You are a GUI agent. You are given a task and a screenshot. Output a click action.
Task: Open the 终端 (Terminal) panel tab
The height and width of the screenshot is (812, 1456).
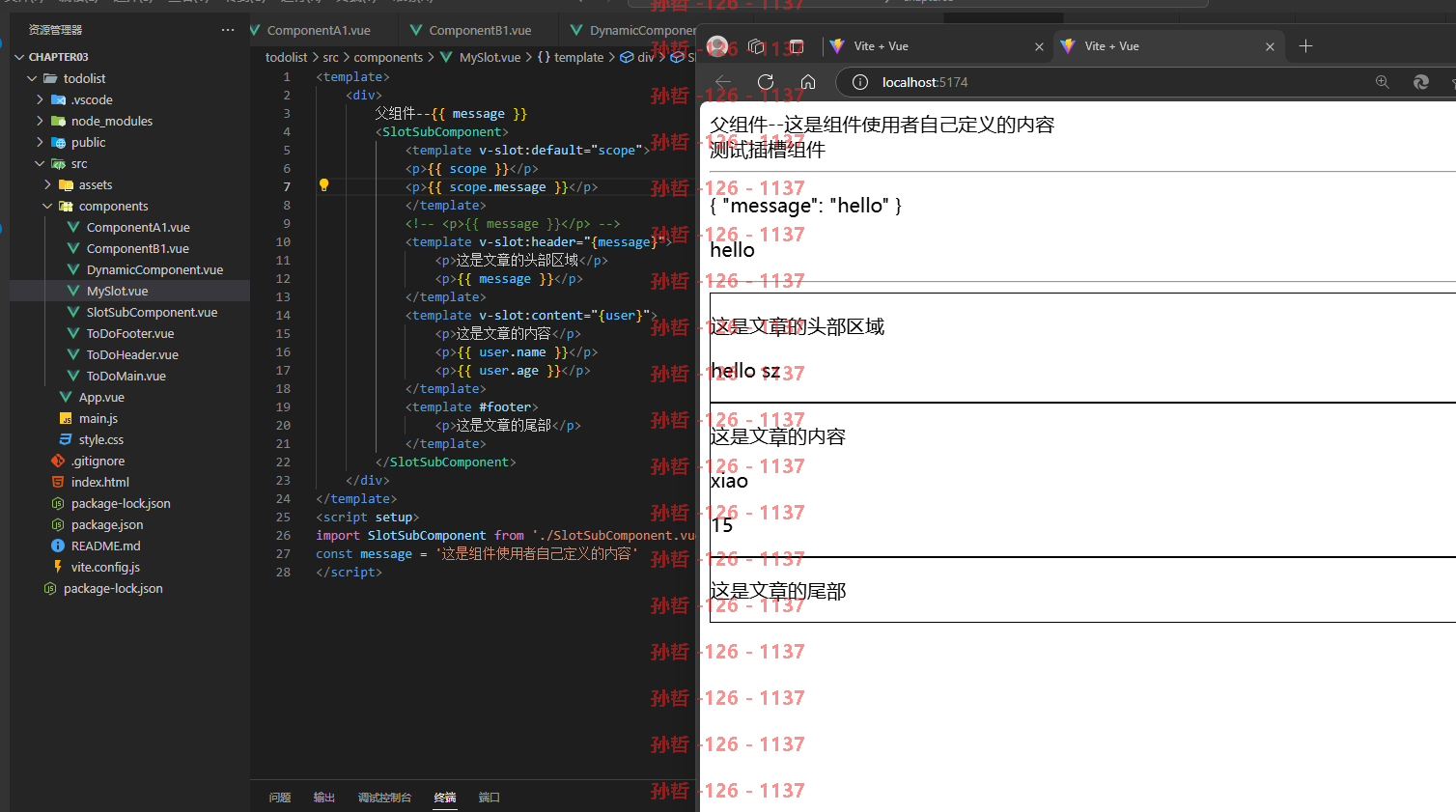pos(445,798)
